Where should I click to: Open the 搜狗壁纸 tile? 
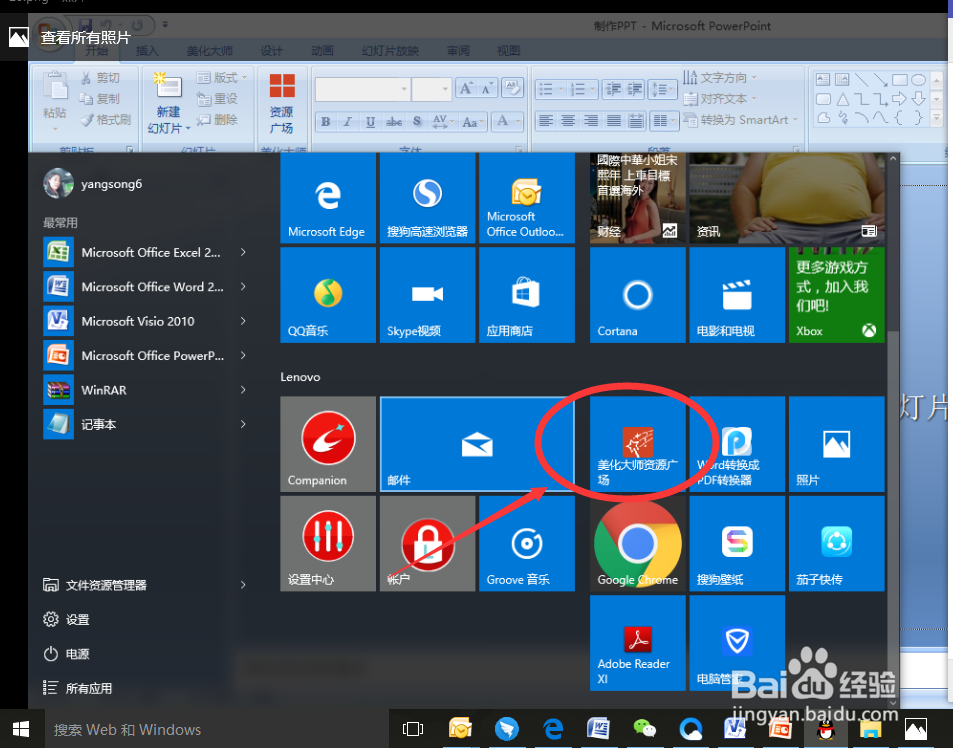click(x=737, y=543)
